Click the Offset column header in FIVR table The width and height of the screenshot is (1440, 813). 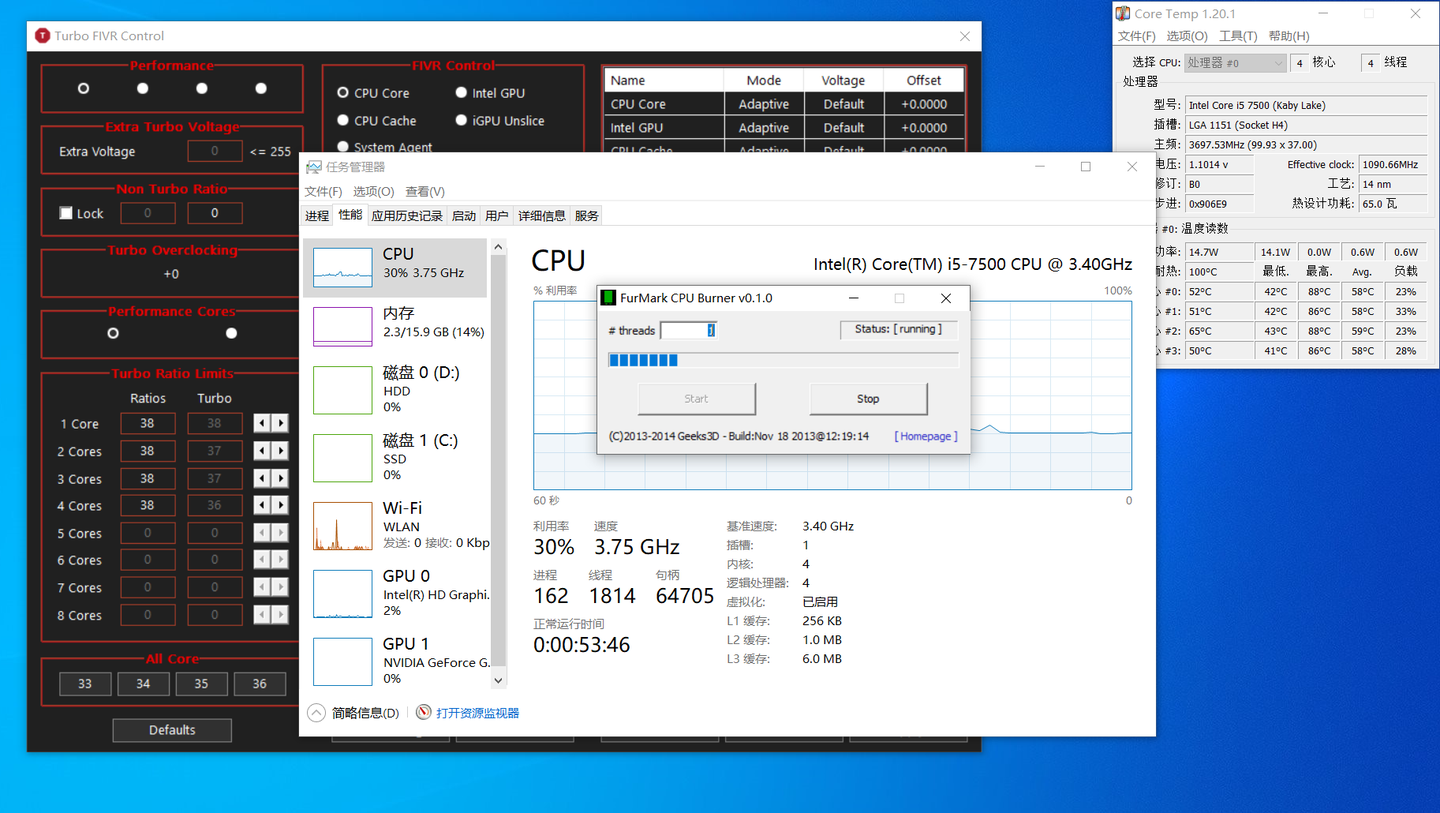pos(924,80)
